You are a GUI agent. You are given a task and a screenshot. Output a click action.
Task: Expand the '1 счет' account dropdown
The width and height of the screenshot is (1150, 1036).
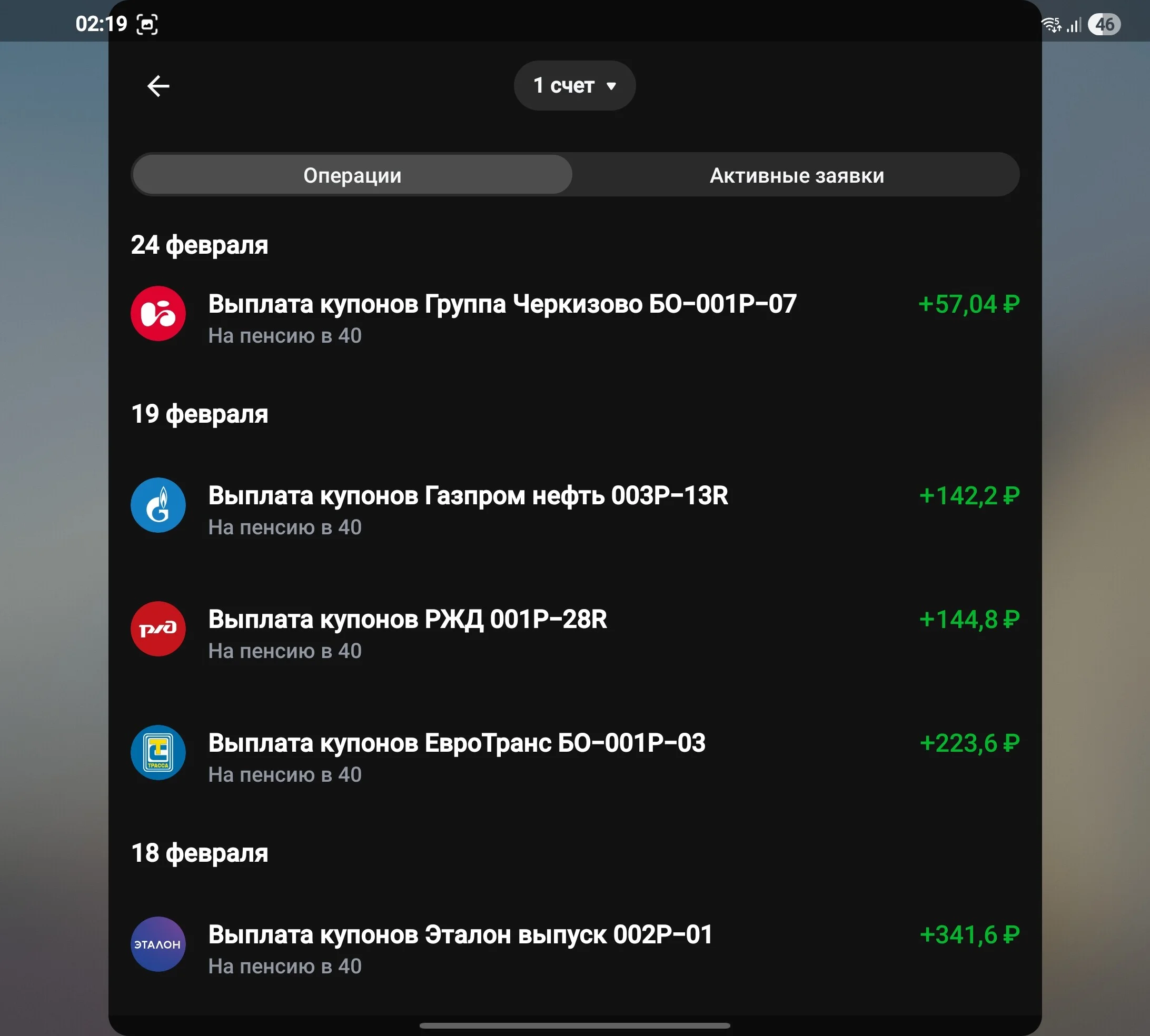[x=574, y=85]
